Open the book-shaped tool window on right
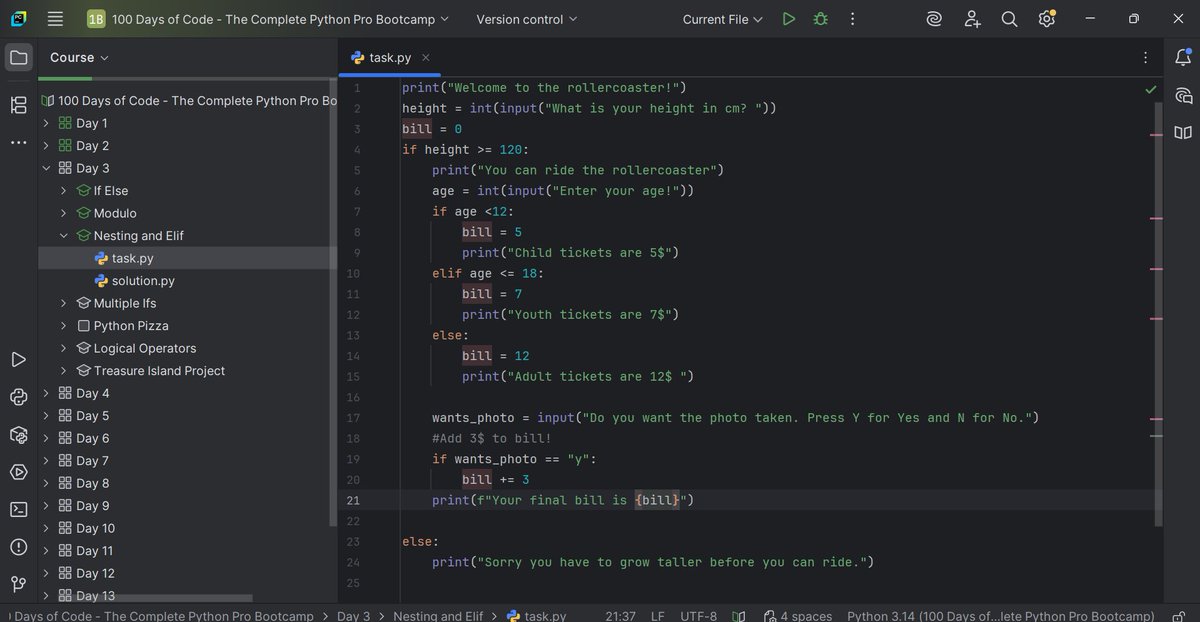The height and width of the screenshot is (622, 1200). [x=1183, y=132]
